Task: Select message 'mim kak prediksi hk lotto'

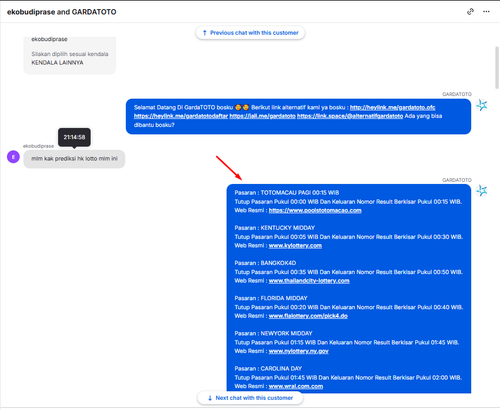Action: [x=74, y=159]
